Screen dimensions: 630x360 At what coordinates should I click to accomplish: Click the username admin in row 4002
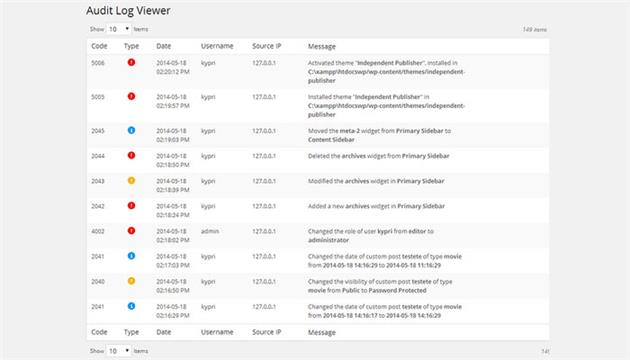(210, 231)
